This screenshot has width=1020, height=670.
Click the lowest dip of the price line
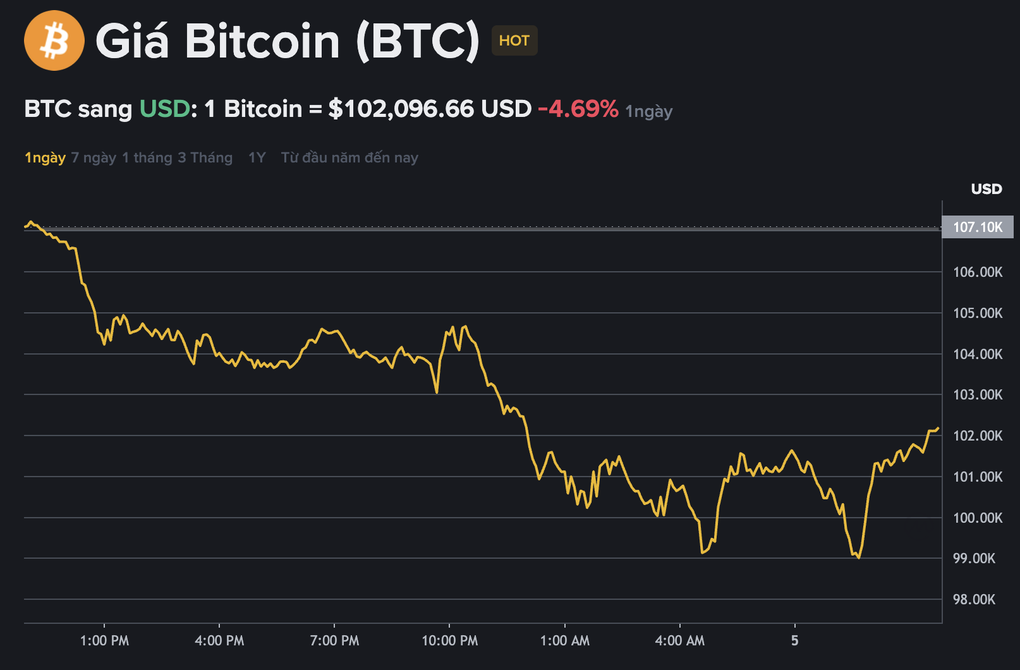point(856,558)
